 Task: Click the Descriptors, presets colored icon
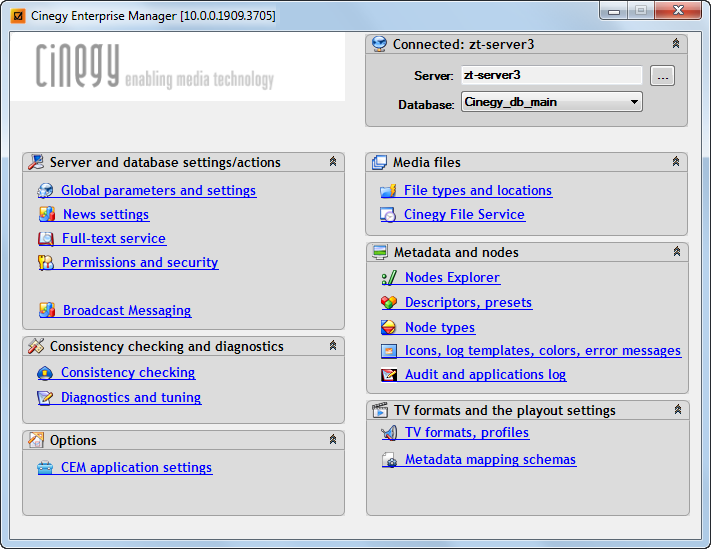pos(389,302)
